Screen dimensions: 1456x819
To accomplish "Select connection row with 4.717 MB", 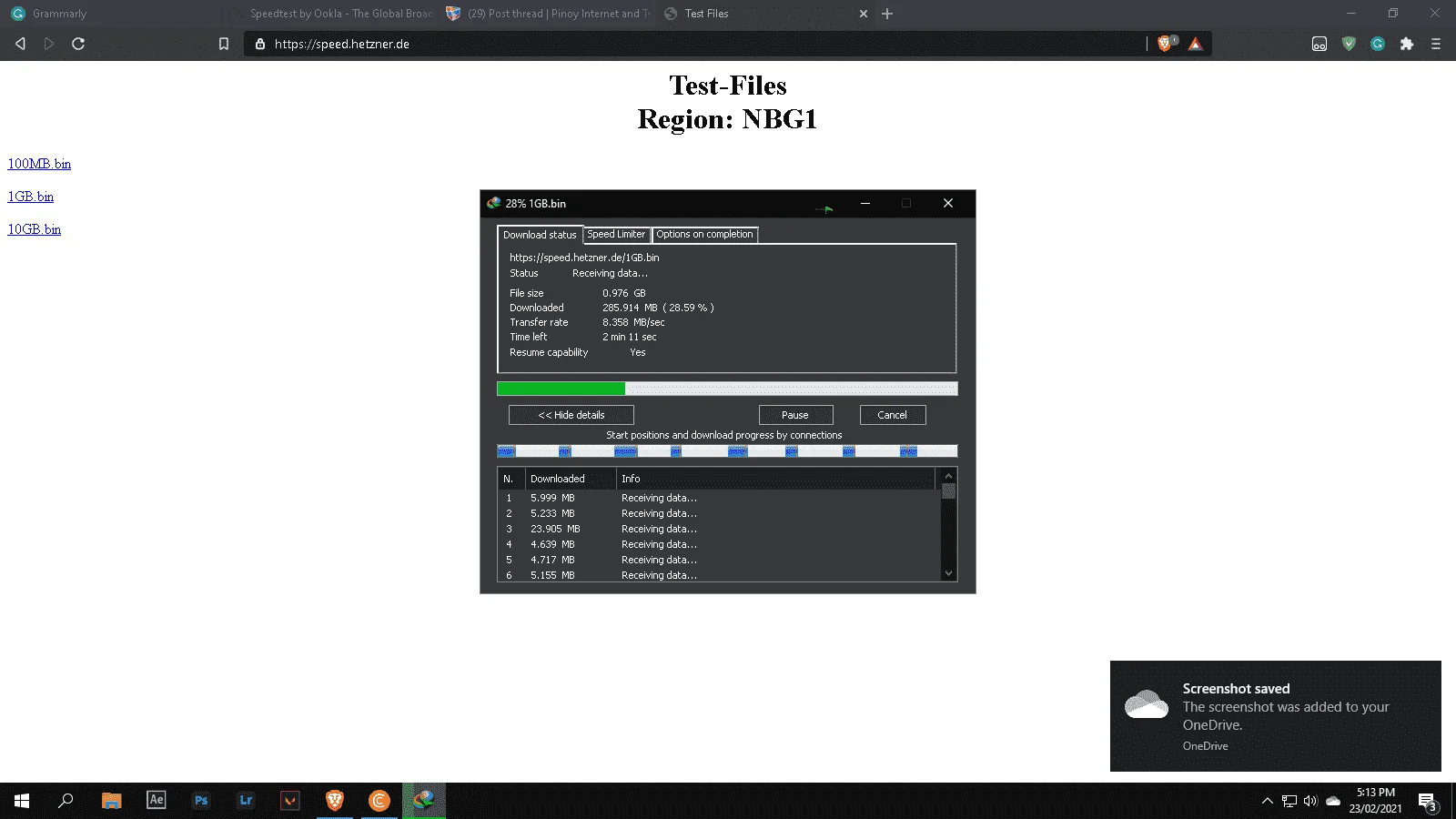I will pyautogui.click(x=719, y=560).
